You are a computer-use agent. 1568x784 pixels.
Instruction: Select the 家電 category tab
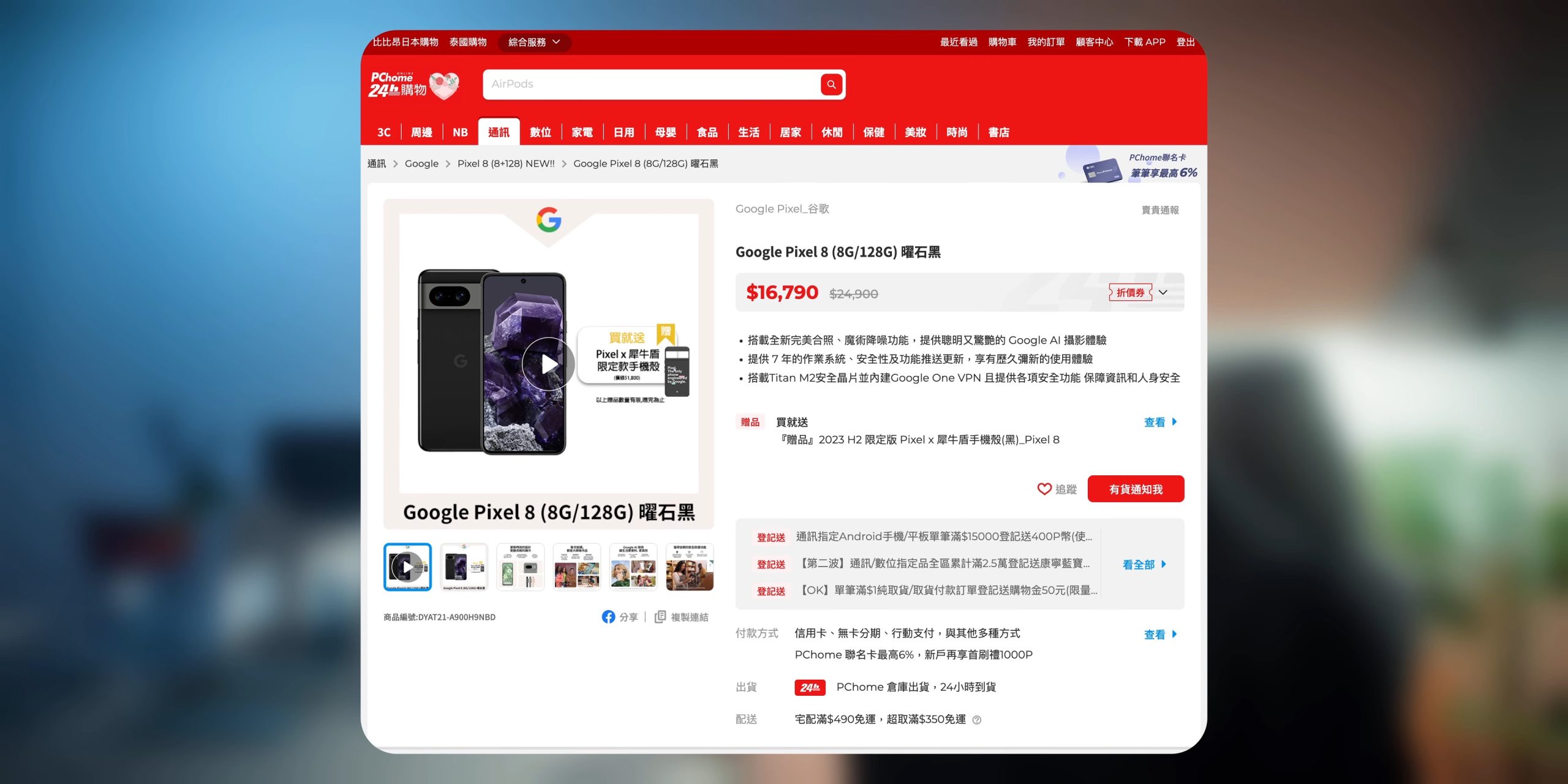[x=582, y=132]
